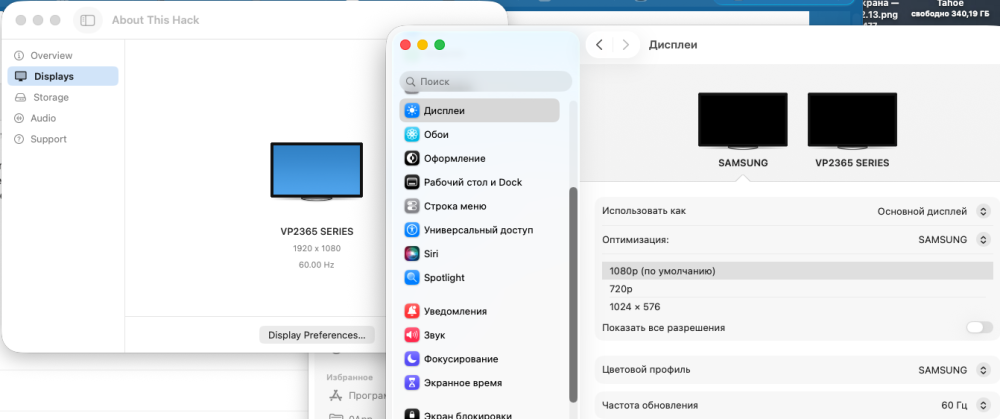
Task: Click the Обои flower icon
Action: (x=412, y=135)
